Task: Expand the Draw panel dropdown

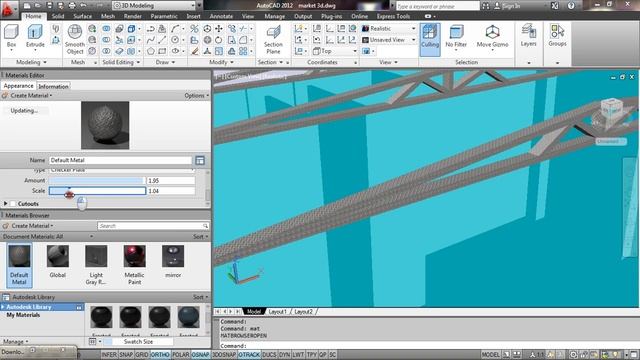Action: [x=165, y=62]
